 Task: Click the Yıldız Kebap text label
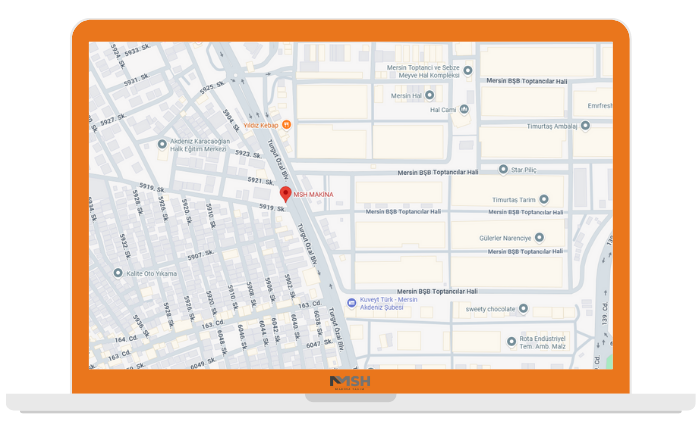coord(262,125)
